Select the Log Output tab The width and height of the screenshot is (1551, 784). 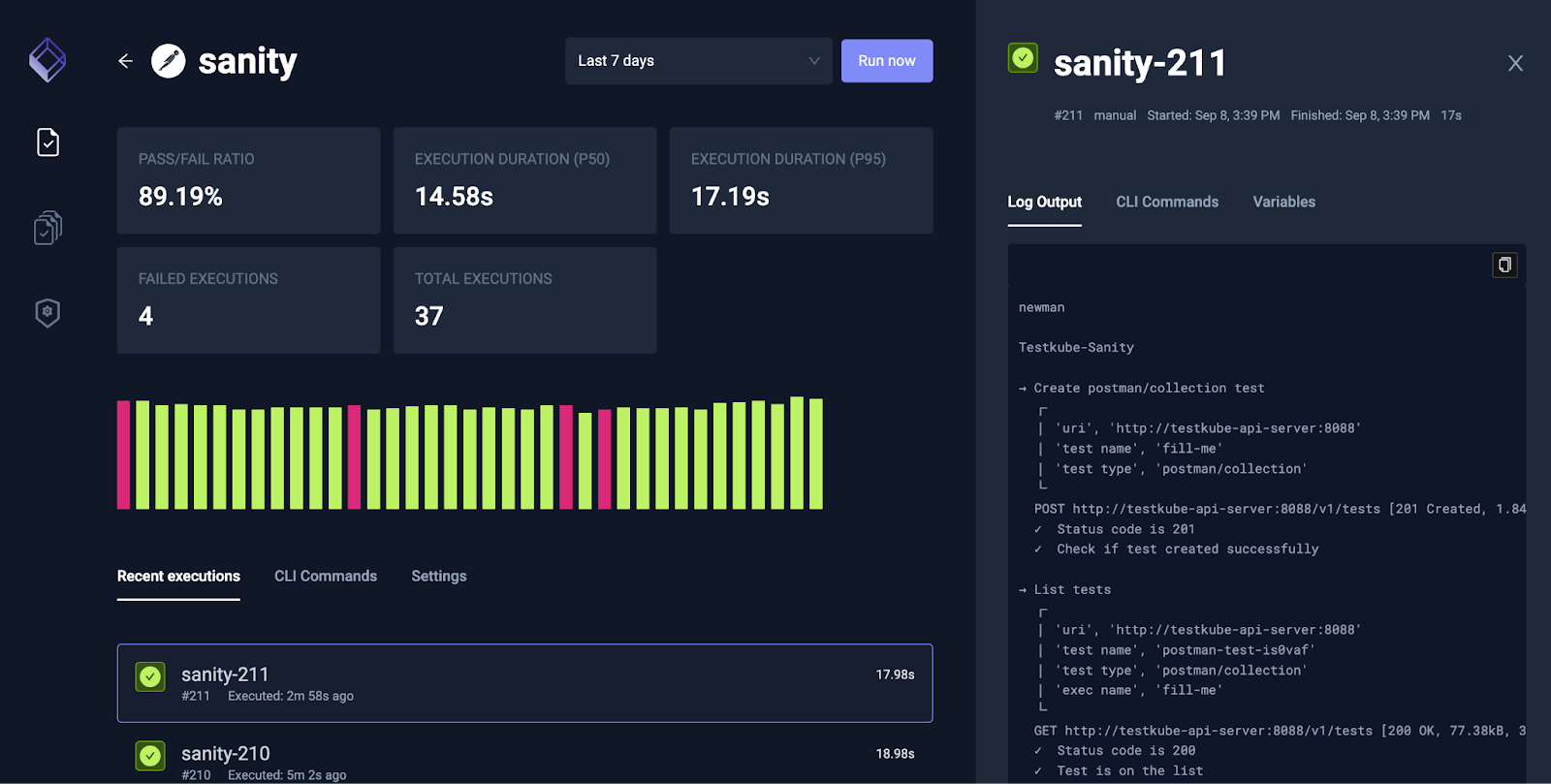(1044, 202)
